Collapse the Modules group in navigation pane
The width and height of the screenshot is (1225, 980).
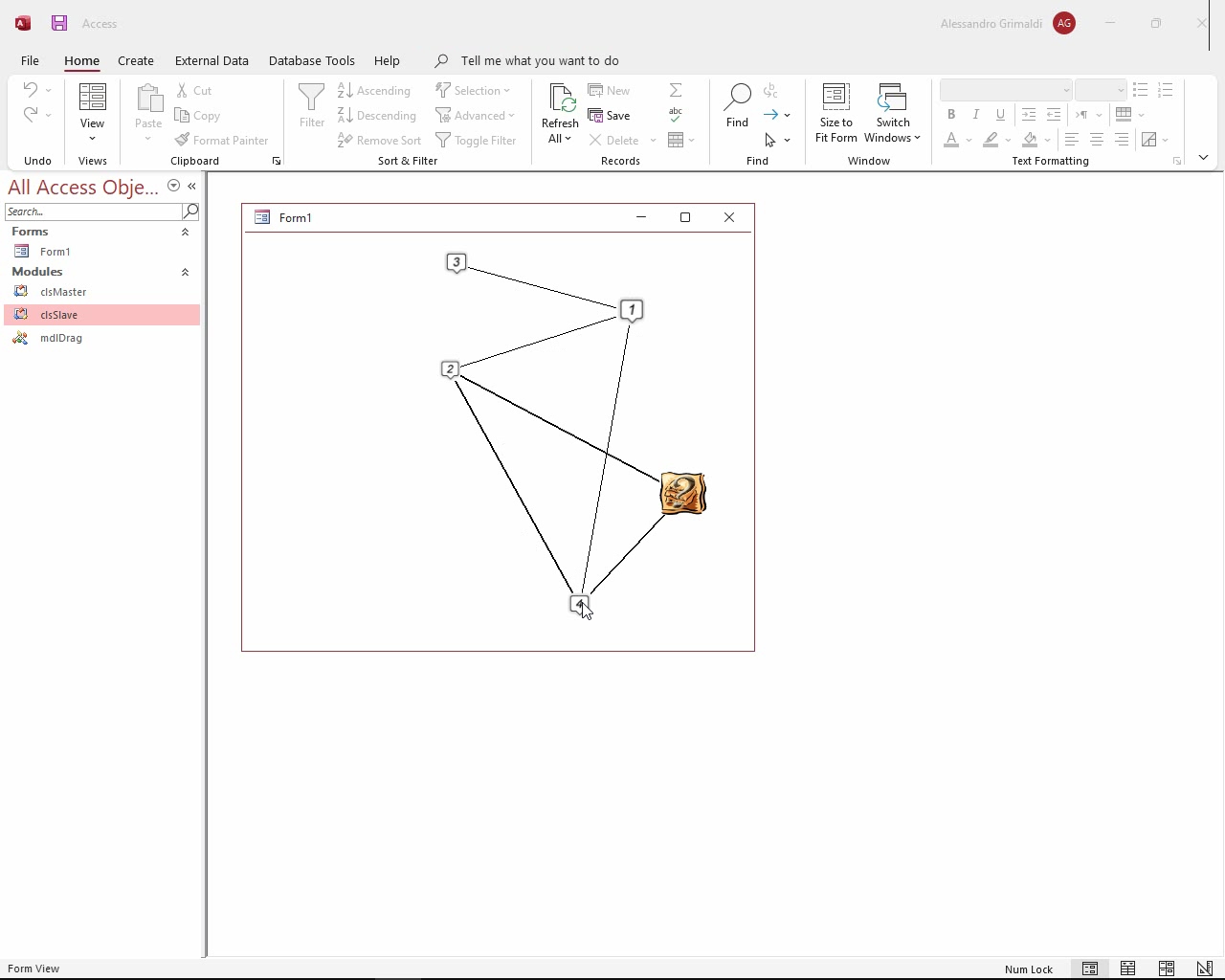pos(185,272)
